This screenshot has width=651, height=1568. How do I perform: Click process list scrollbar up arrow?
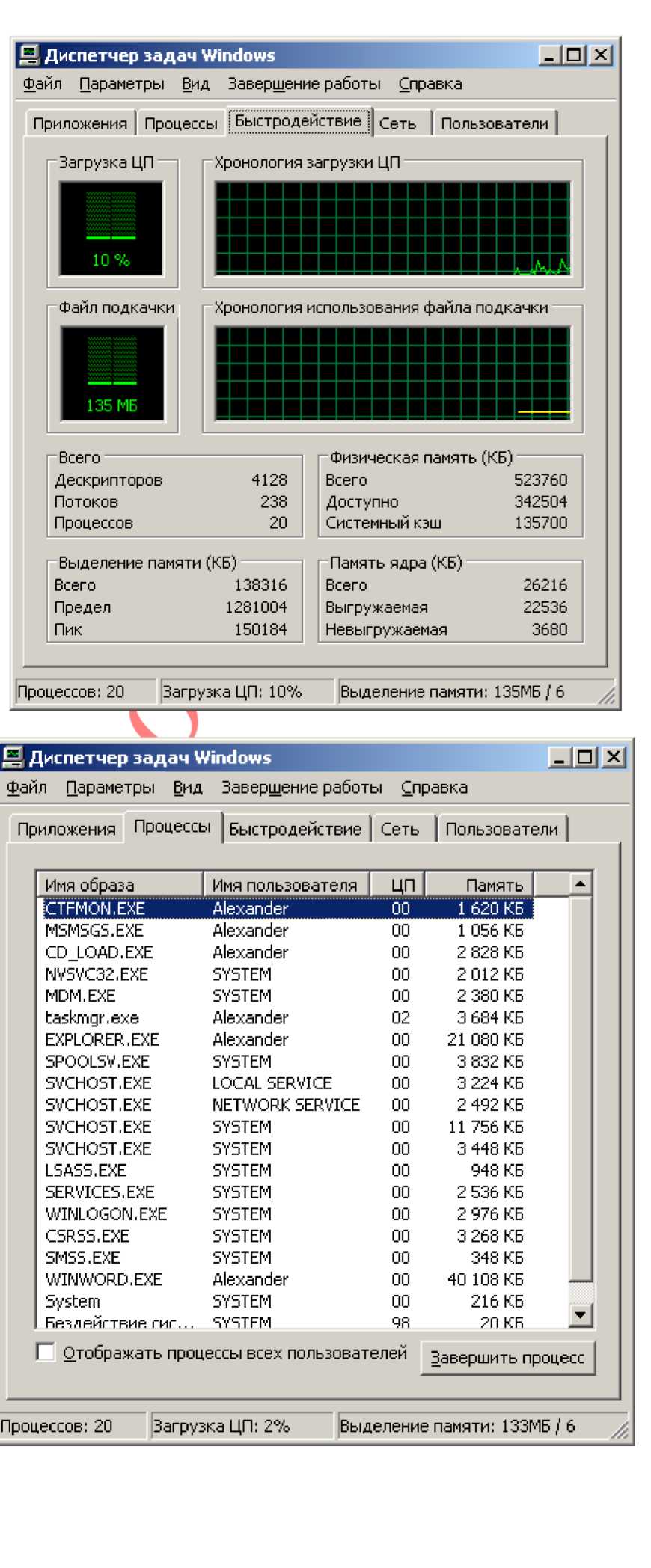(x=581, y=883)
